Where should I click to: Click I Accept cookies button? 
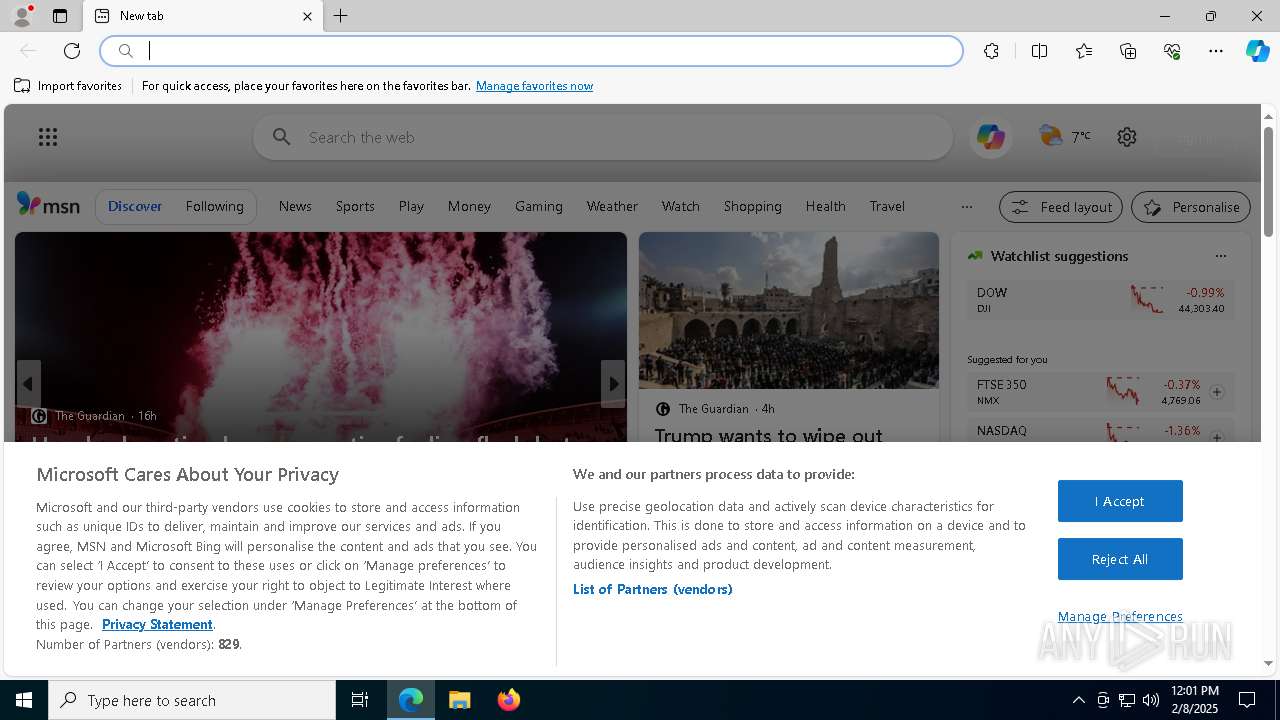pyautogui.click(x=1120, y=501)
